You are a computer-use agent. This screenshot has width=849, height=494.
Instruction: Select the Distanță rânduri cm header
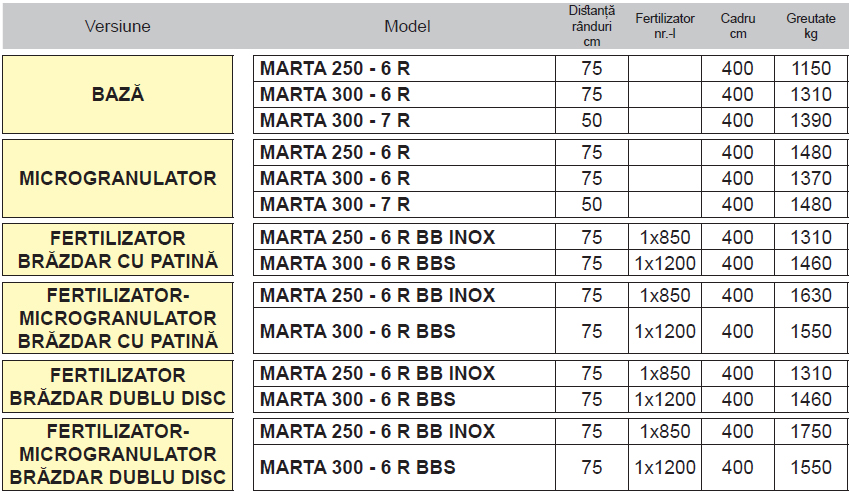(x=591, y=26)
